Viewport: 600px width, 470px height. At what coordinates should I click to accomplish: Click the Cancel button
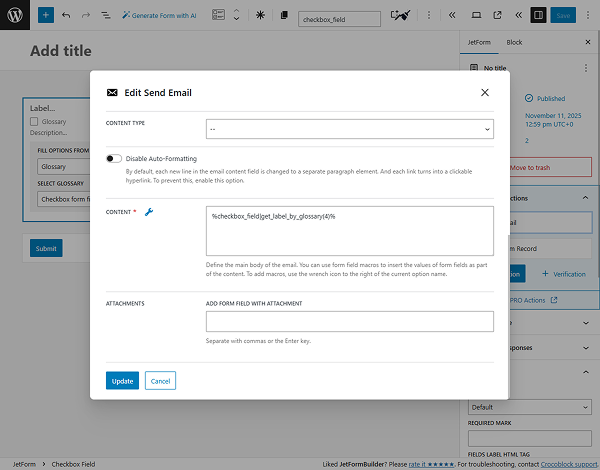[160, 381]
